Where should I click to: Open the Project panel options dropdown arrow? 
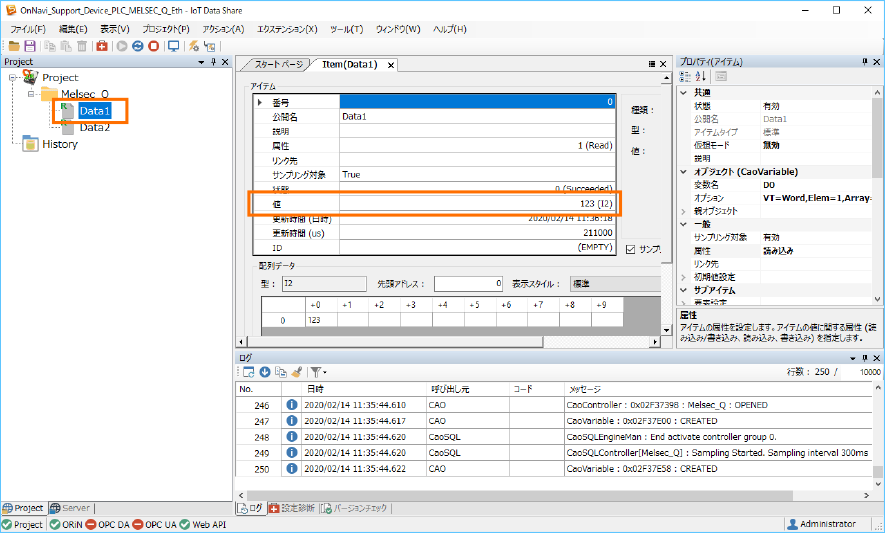pos(201,62)
